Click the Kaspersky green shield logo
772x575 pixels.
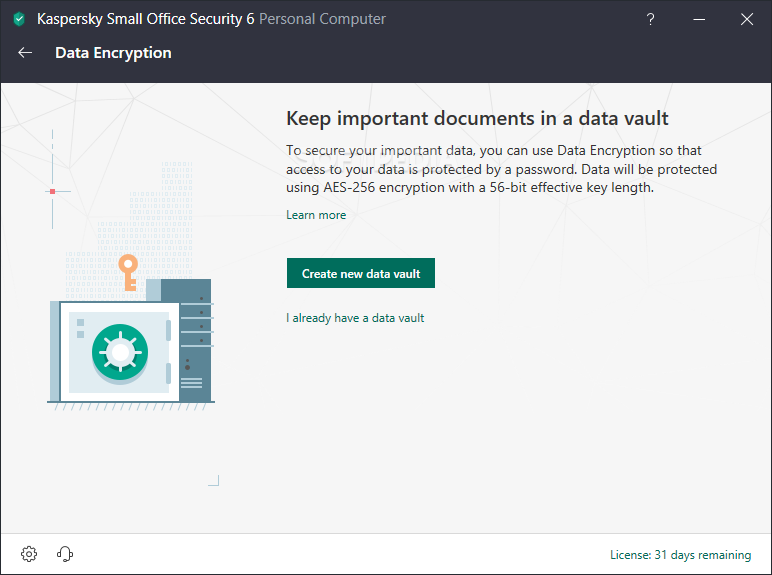[19, 19]
